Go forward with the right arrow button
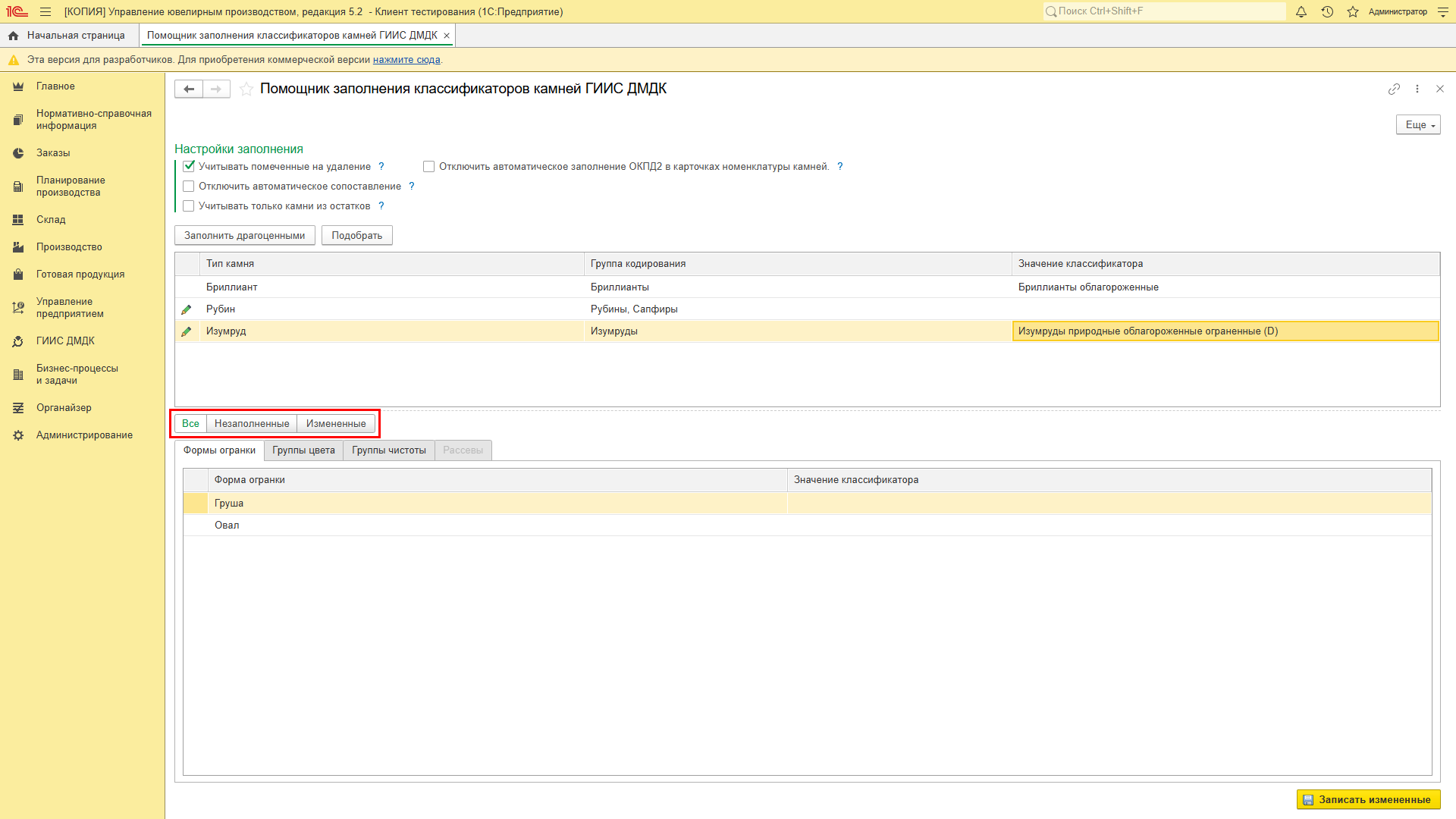Screen dimensions: 1456x819 pyautogui.click(x=216, y=89)
